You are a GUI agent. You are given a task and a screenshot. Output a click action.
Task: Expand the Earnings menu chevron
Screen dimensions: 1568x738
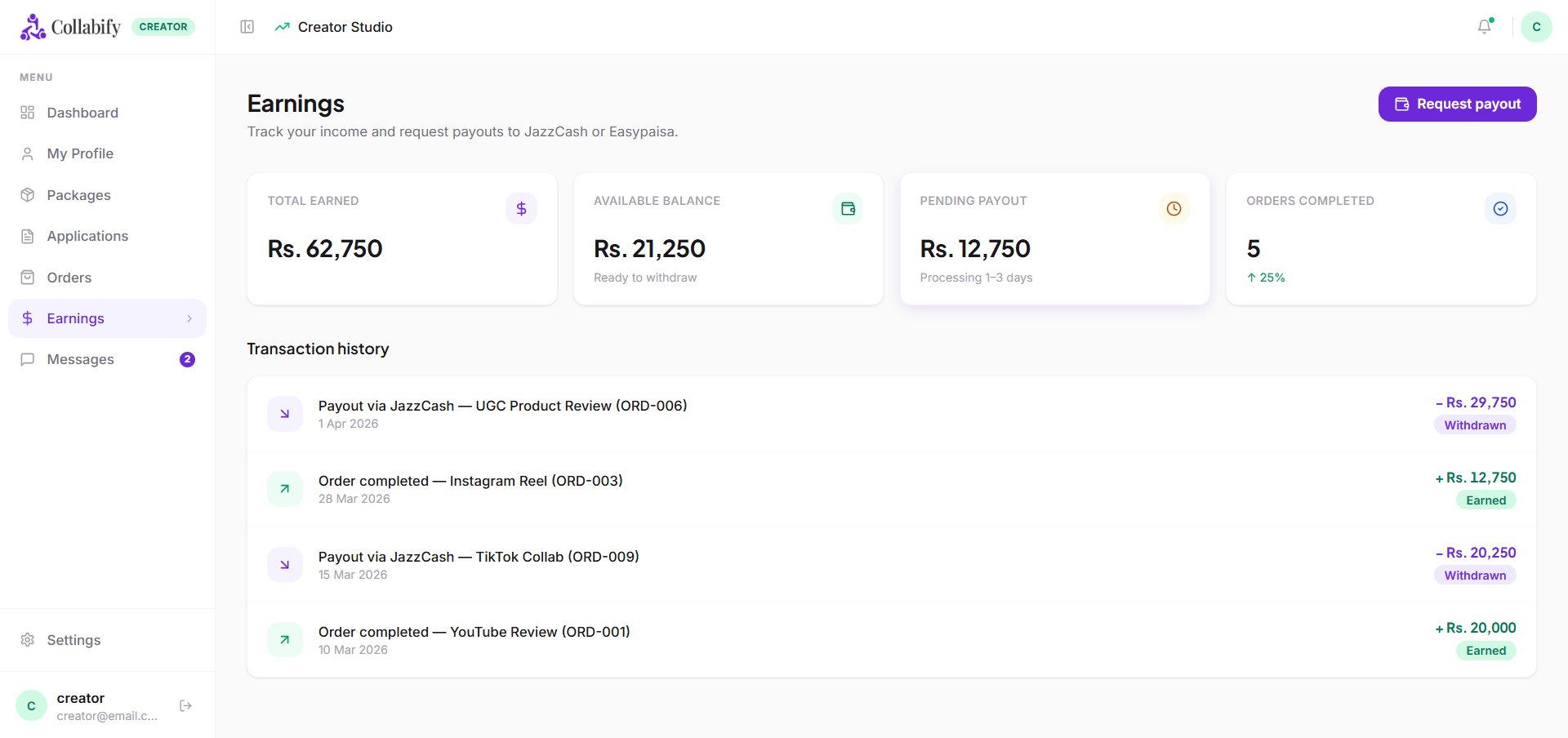point(189,318)
